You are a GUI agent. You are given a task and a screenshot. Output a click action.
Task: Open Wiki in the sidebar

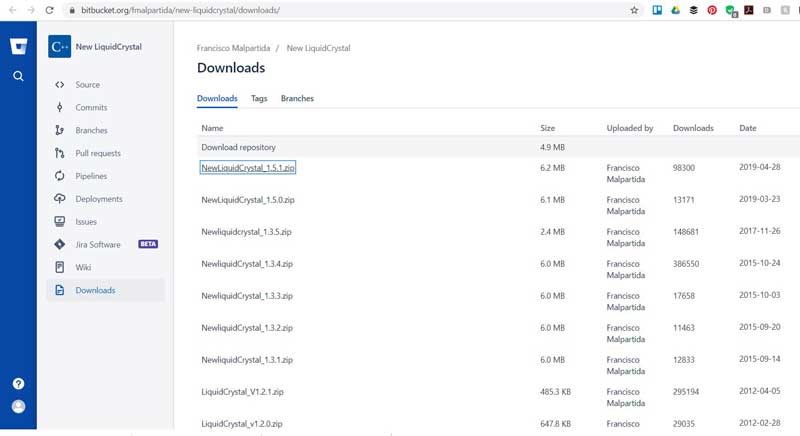[83, 267]
